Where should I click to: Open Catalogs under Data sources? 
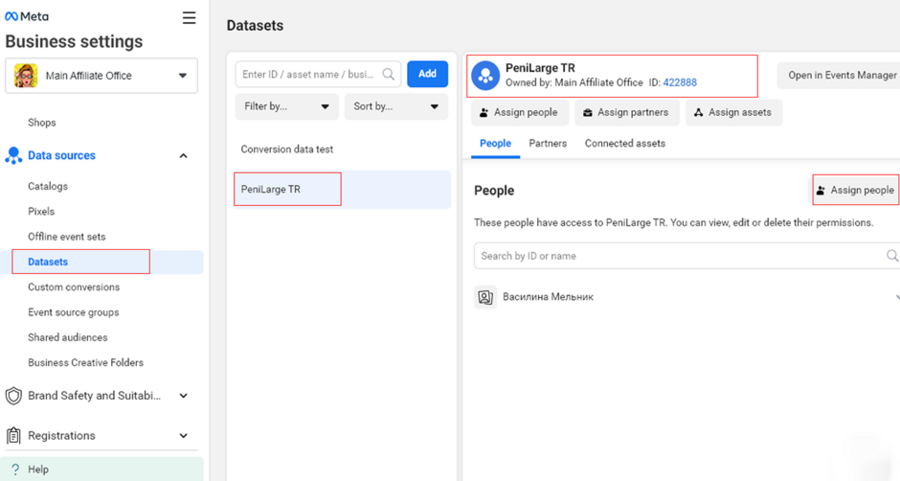click(48, 186)
